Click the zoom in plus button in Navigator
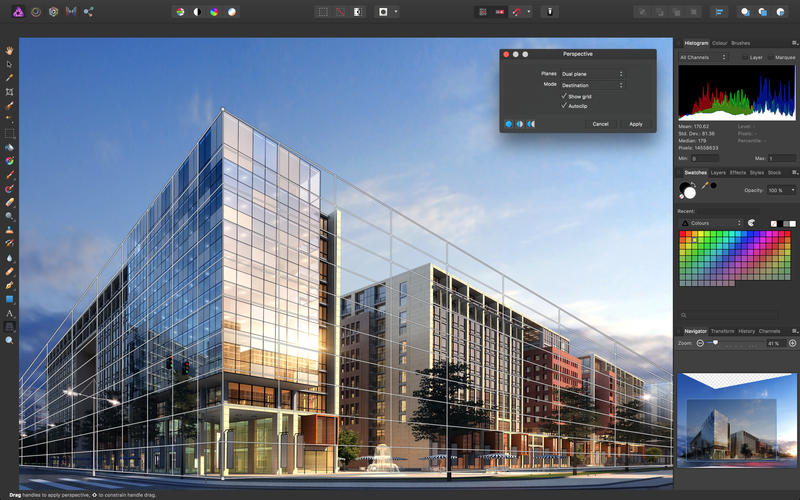Viewport: 800px width, 500px height. point(792,343)
